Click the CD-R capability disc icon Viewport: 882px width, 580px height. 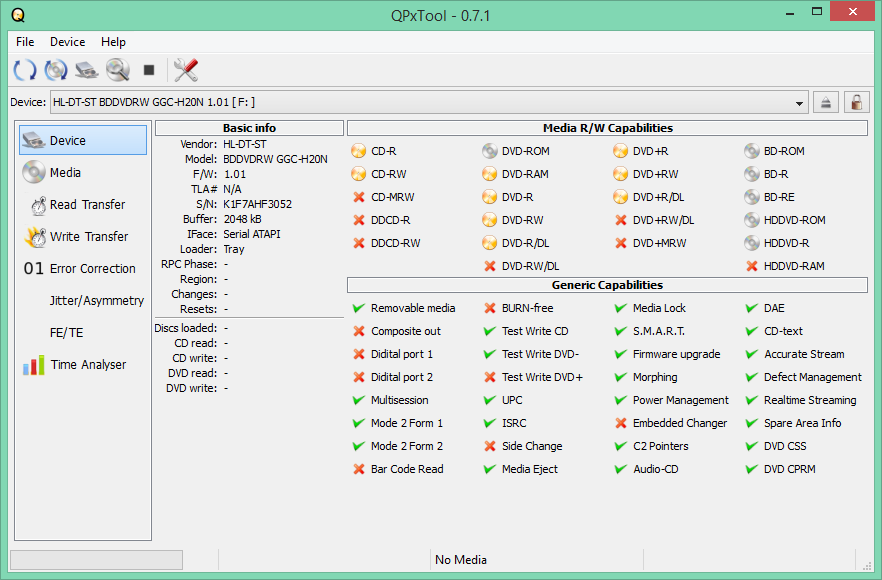tap(358, 151)
